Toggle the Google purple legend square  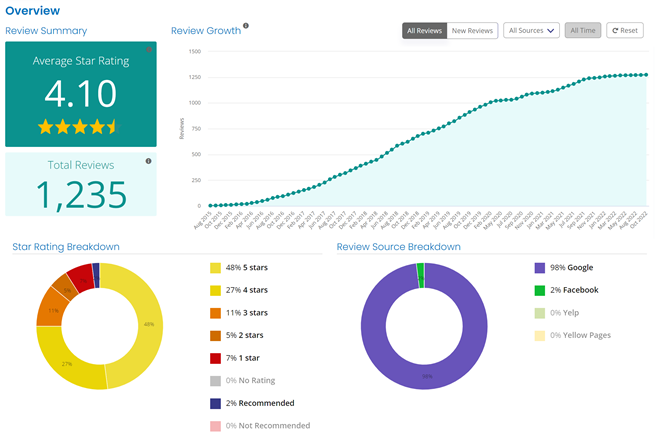pyautogui.click(x=541, y=268)
